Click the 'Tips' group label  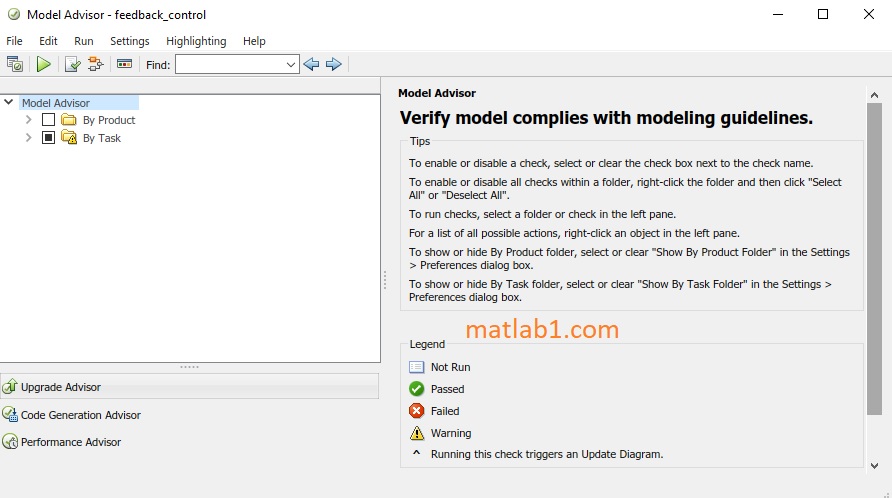click(x=420, y=141)
